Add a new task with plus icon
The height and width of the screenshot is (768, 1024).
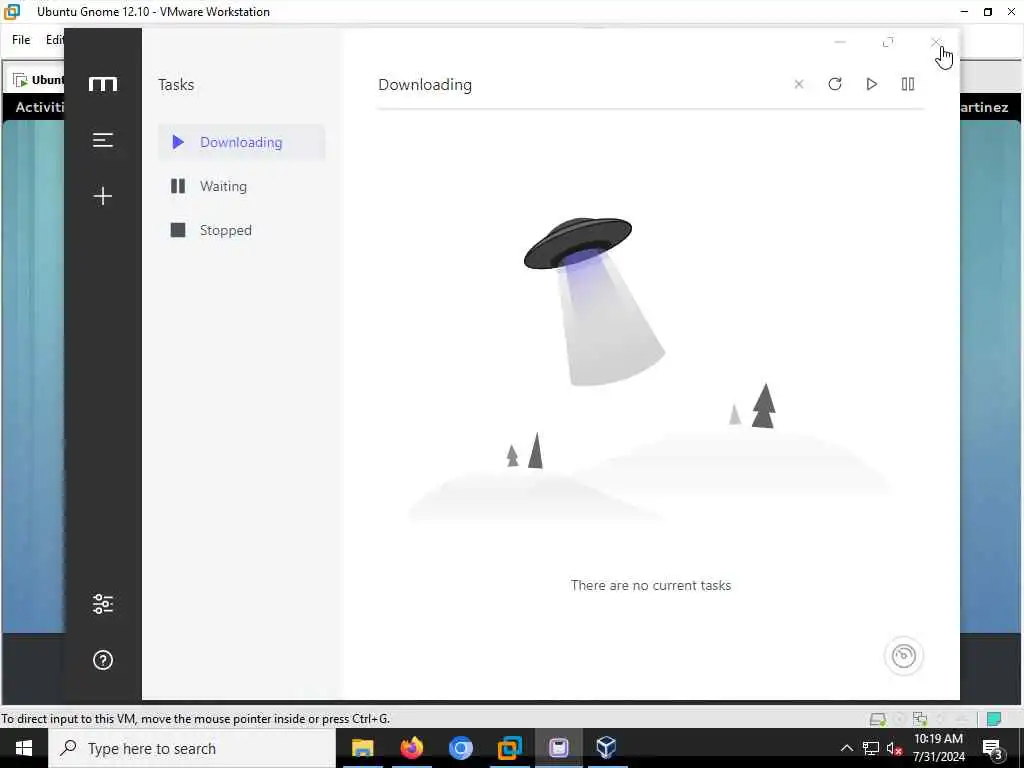click(x=103, y=196)
